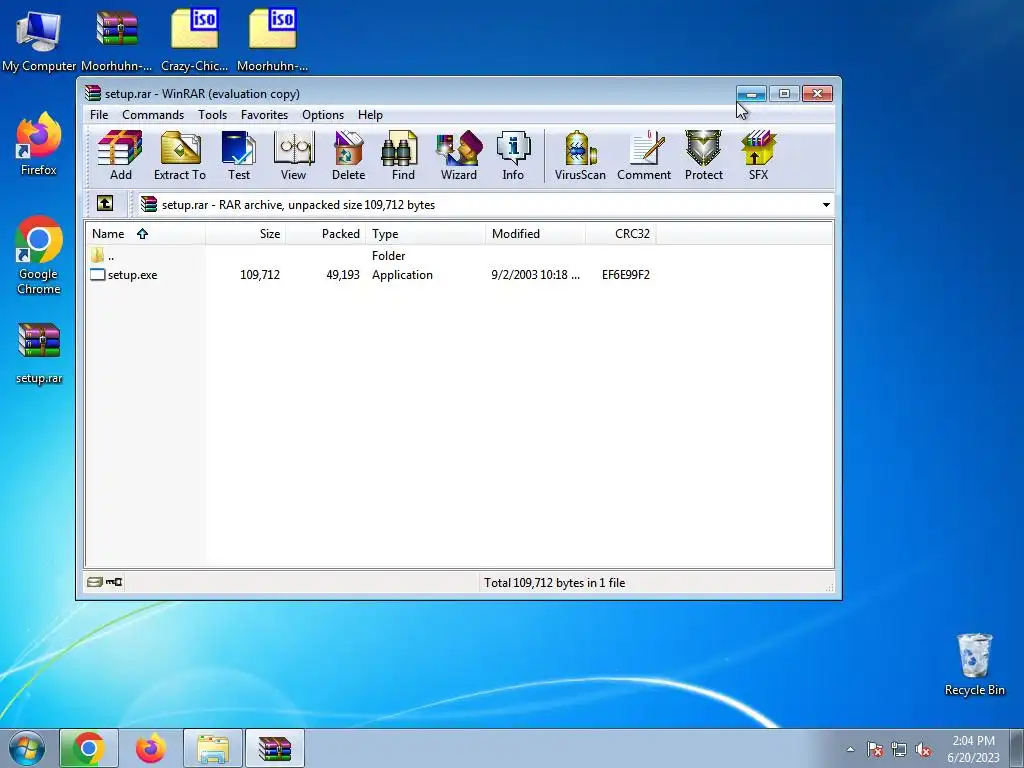Run the Test archive tool
The width and height of the screenshot is (1024, 768).
tap(238, 155)
